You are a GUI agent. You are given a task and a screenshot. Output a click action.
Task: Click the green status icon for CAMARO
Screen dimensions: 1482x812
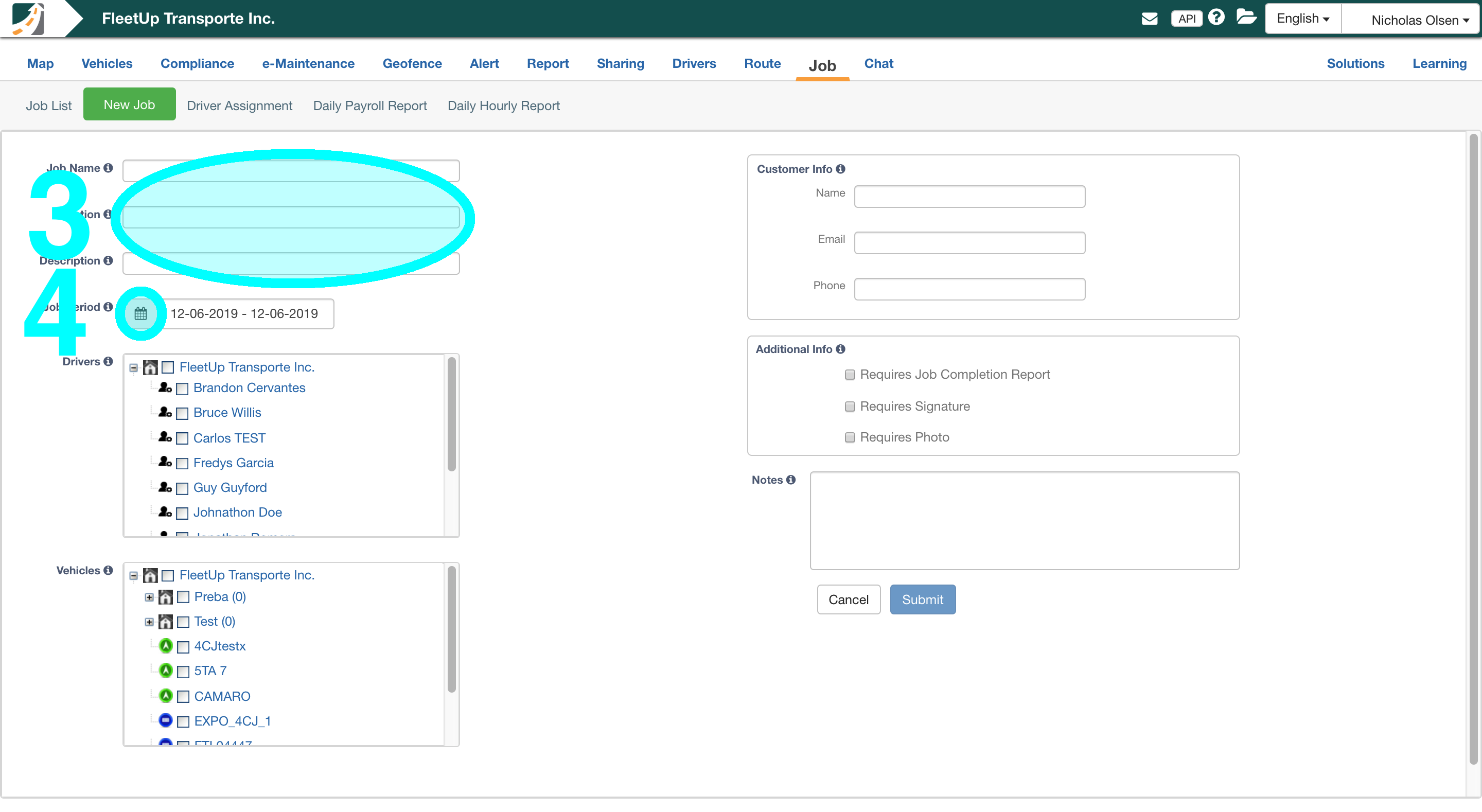(x=166, y=696)
